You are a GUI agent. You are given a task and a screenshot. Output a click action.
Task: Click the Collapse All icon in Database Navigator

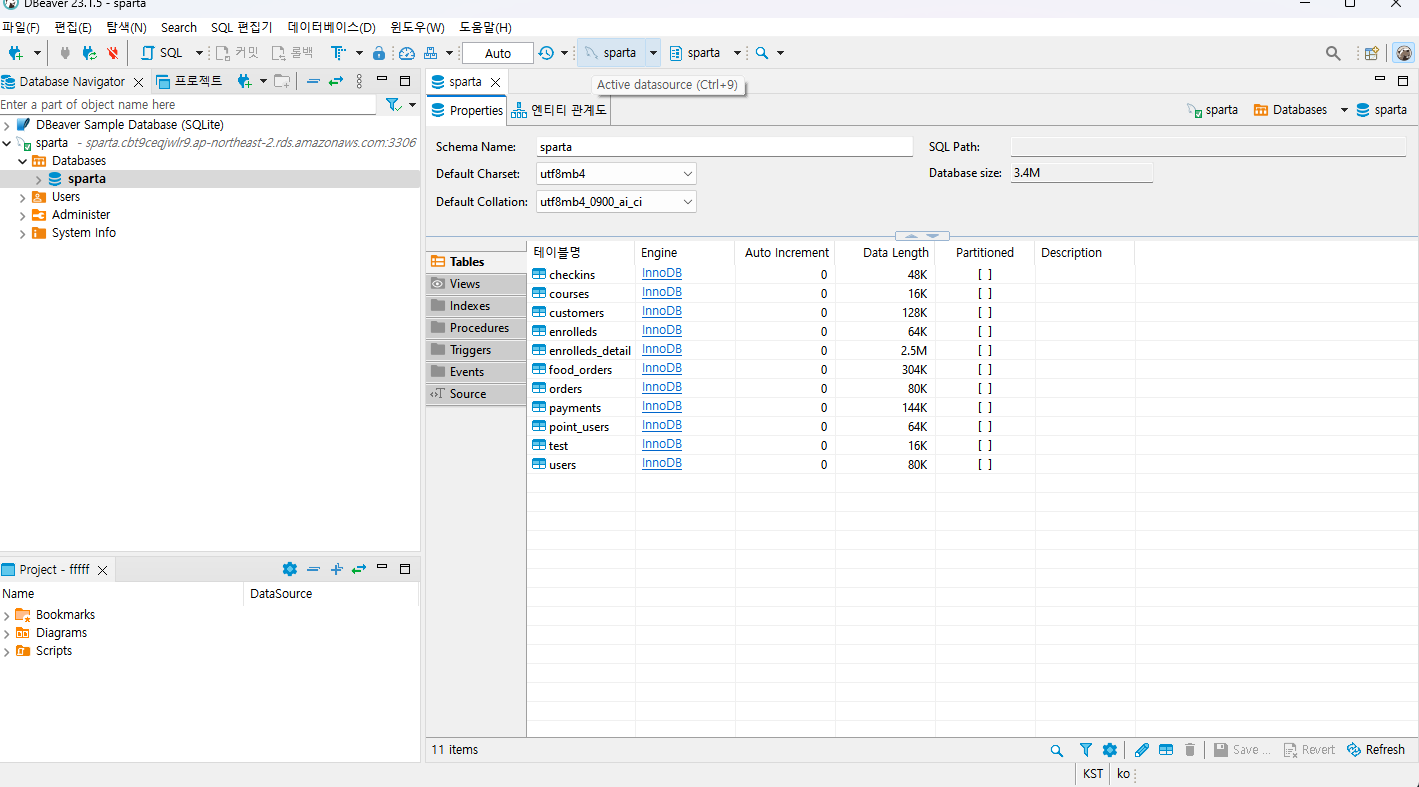tap(313, 81)
